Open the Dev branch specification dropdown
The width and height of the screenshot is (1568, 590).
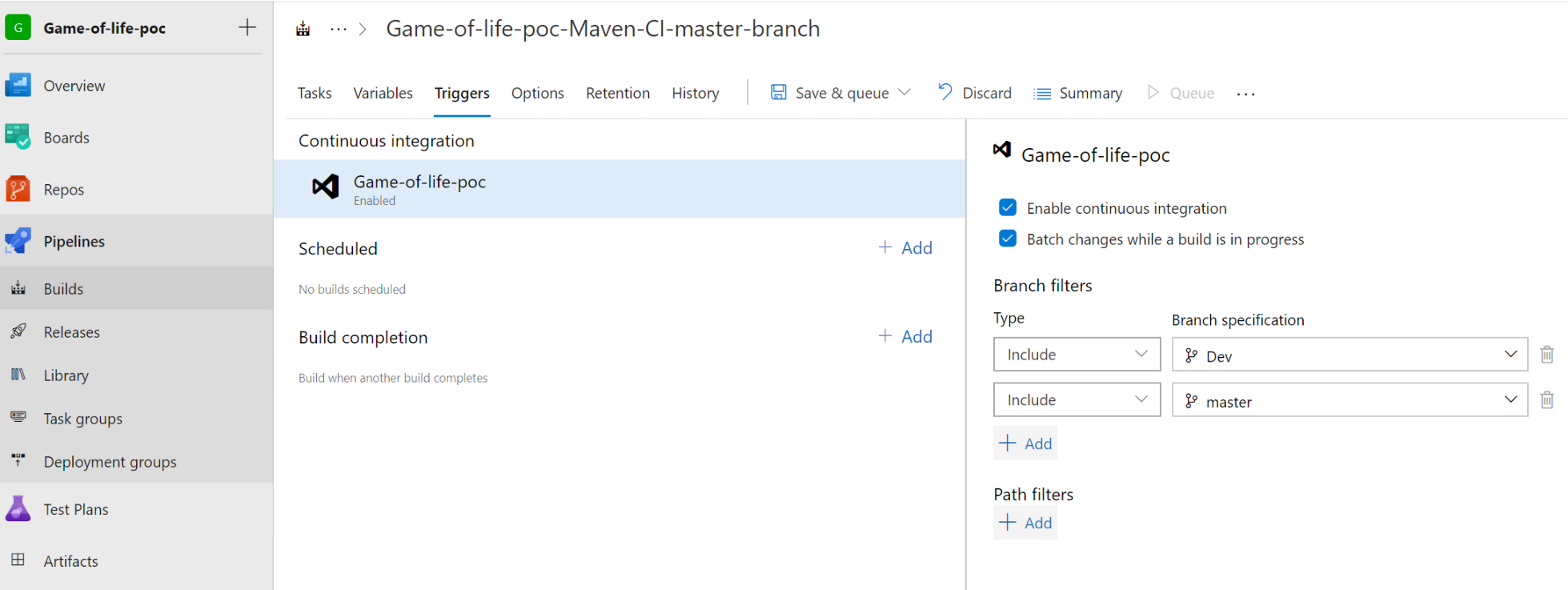tap(1350, 354)
